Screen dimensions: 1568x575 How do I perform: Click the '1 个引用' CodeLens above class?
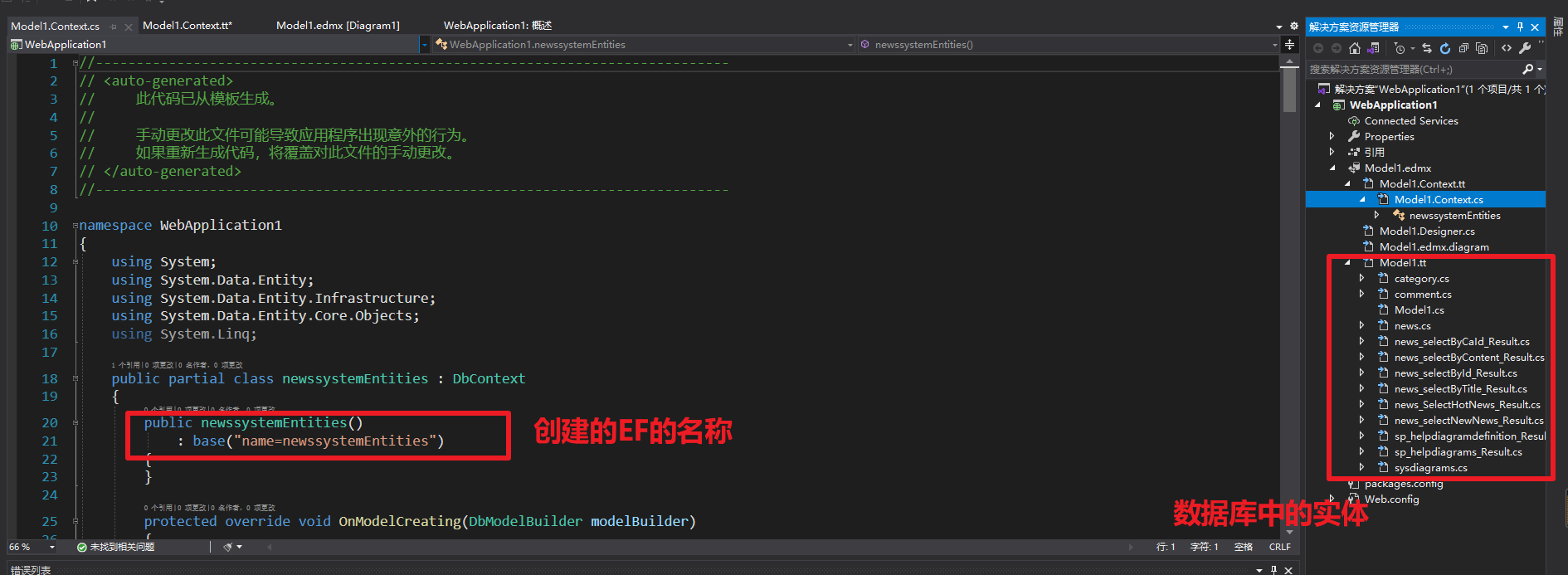(x=125, y=365)
